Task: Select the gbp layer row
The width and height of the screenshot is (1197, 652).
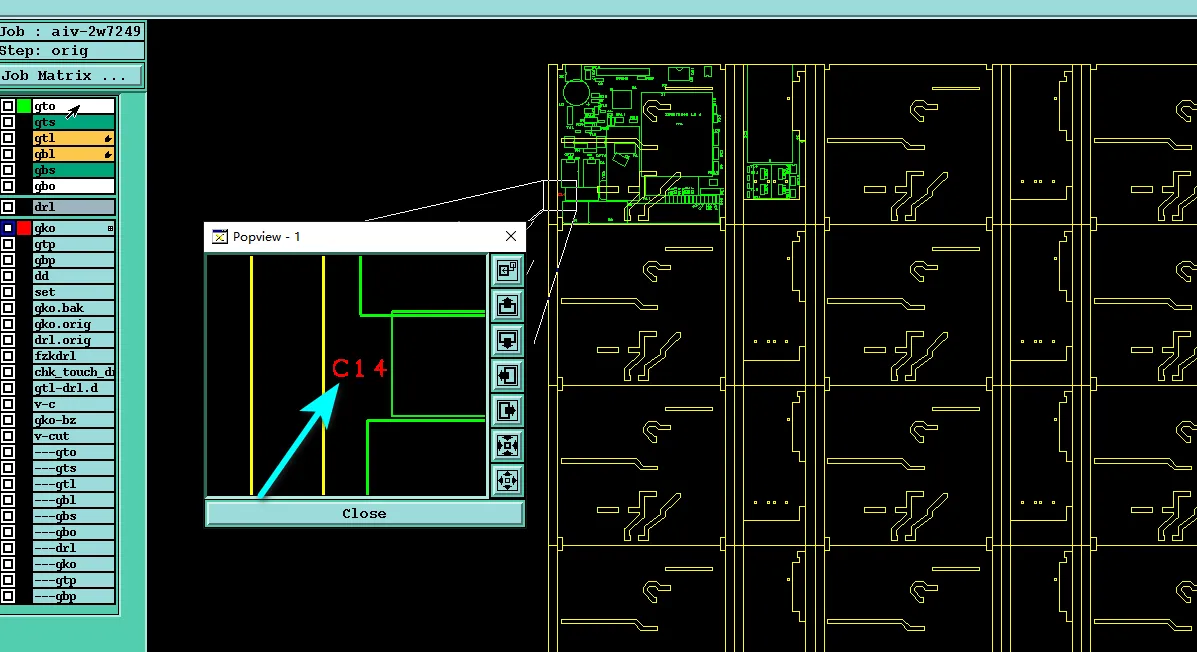Action: pyautogui.click(x=73, y=260)
